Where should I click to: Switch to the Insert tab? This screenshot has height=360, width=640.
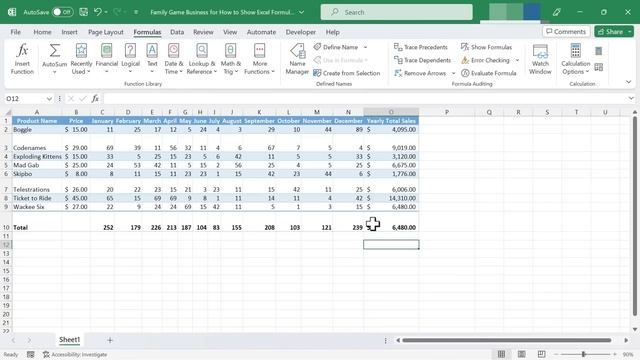pos(69,32)
